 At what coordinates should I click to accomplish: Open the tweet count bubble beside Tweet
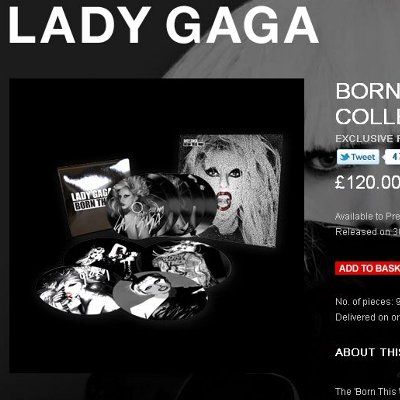point(392,157)
